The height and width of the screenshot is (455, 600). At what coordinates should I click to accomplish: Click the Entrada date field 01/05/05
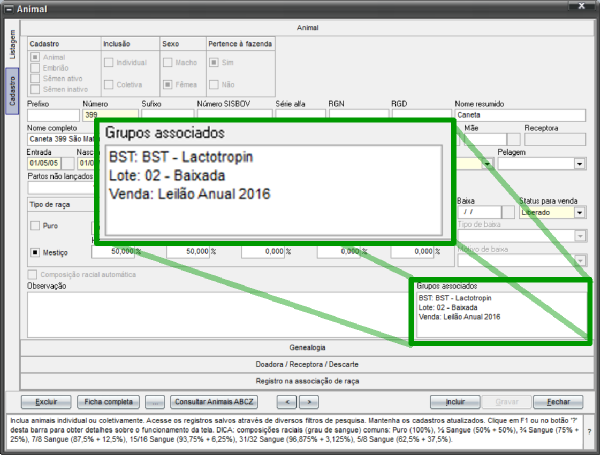44,163
